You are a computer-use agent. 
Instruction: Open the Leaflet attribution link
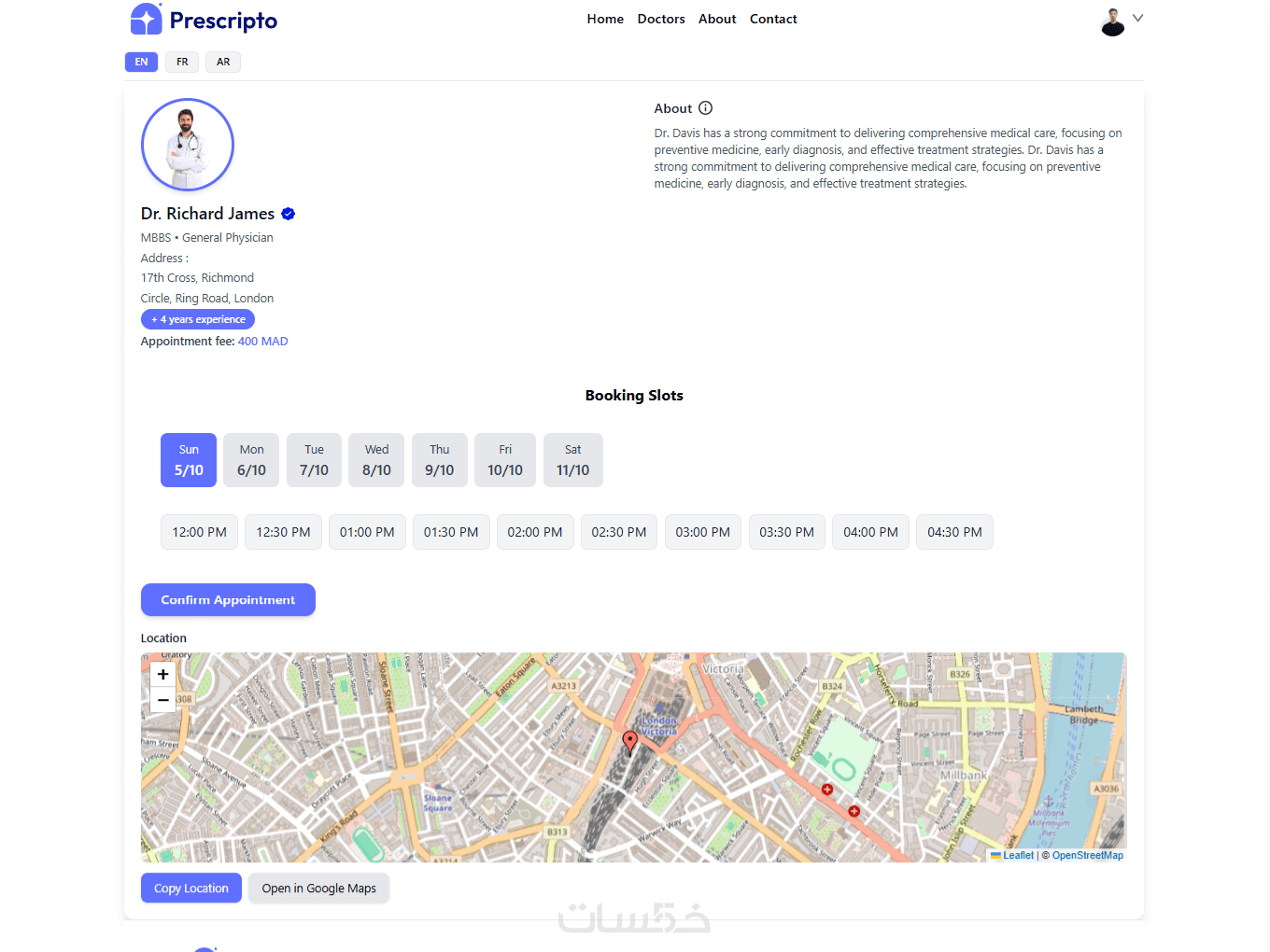coord(1012,856)
